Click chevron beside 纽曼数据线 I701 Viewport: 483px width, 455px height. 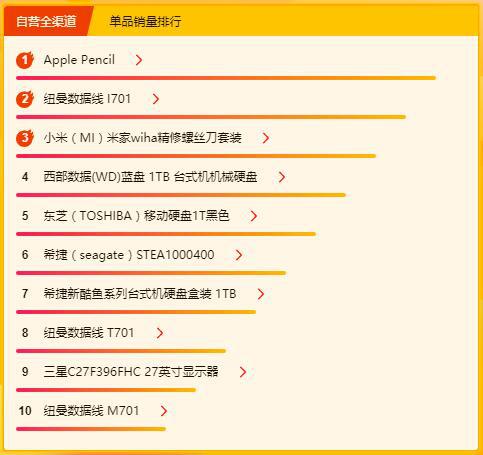(x=156, y=99)
